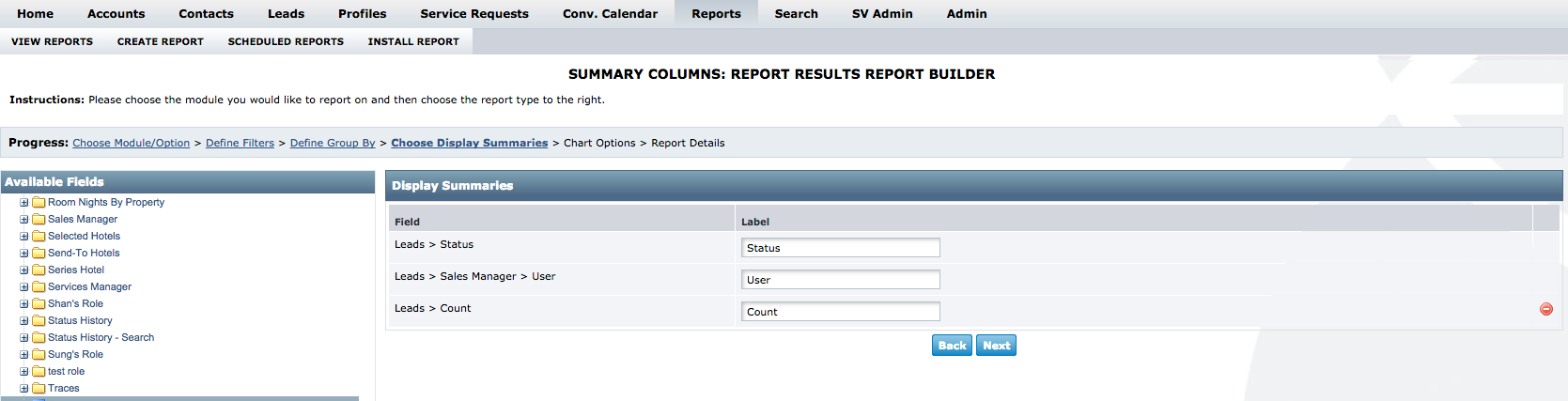
Task: Expand the Room Nights By Property node
Action: point(24,202)
